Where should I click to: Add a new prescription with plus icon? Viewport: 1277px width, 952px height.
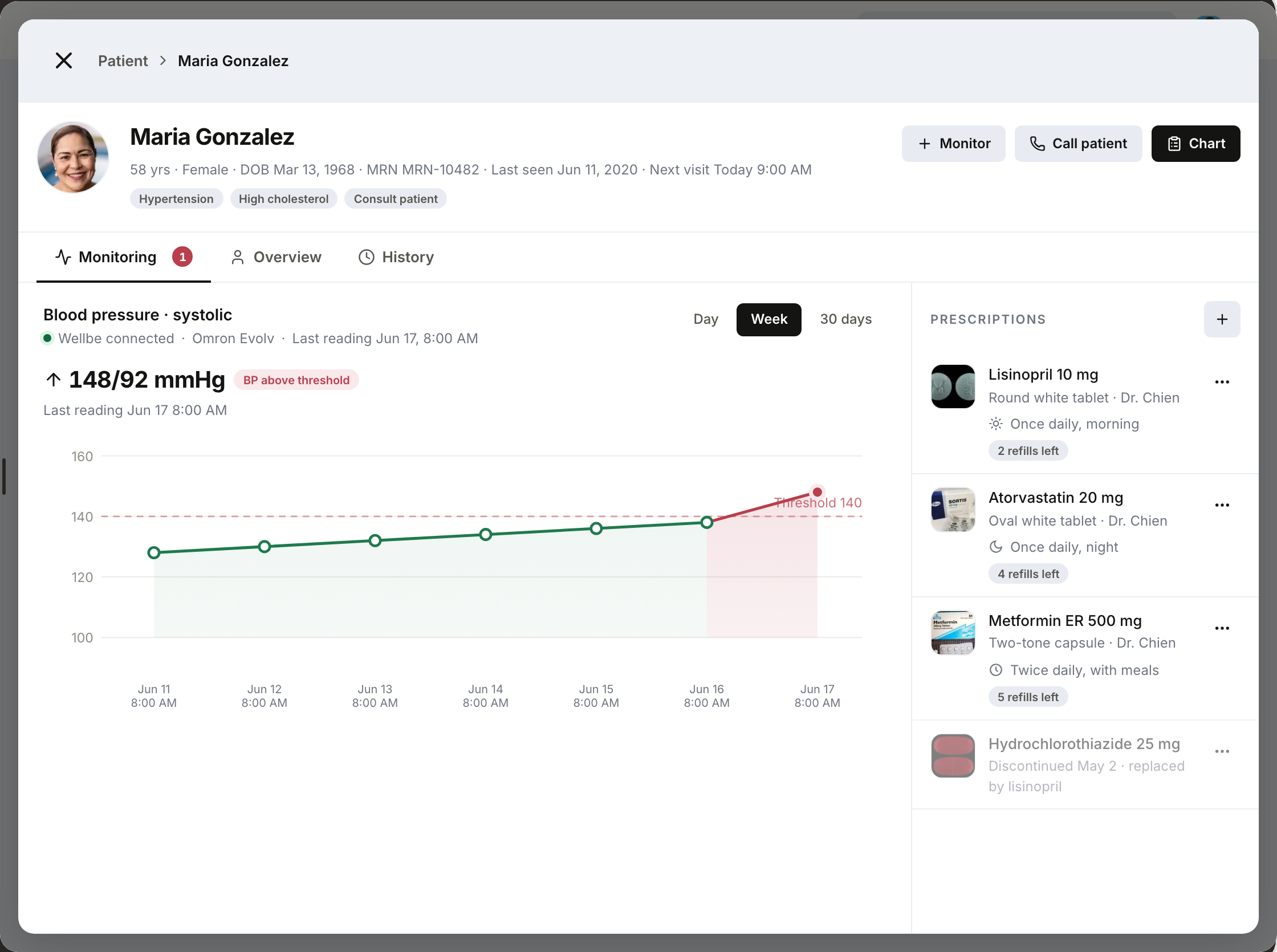coord(1222,319)
